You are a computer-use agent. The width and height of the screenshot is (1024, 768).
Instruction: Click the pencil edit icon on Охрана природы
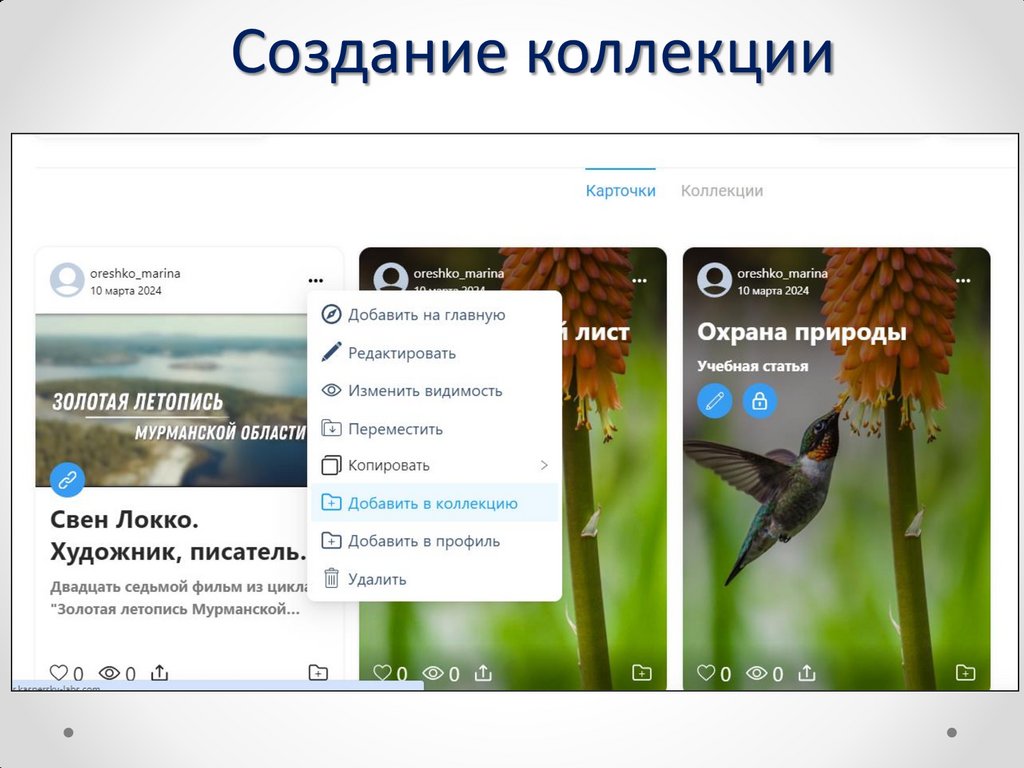(x=714, y=400)
